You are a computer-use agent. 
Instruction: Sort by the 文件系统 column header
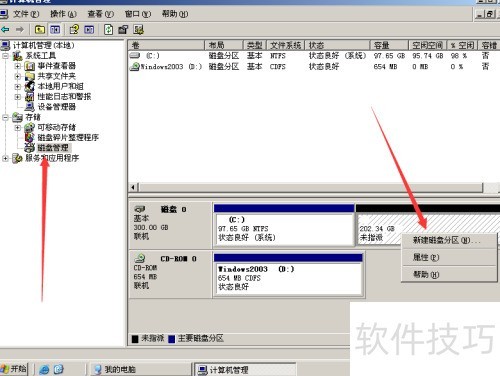(x=286, y=45)
